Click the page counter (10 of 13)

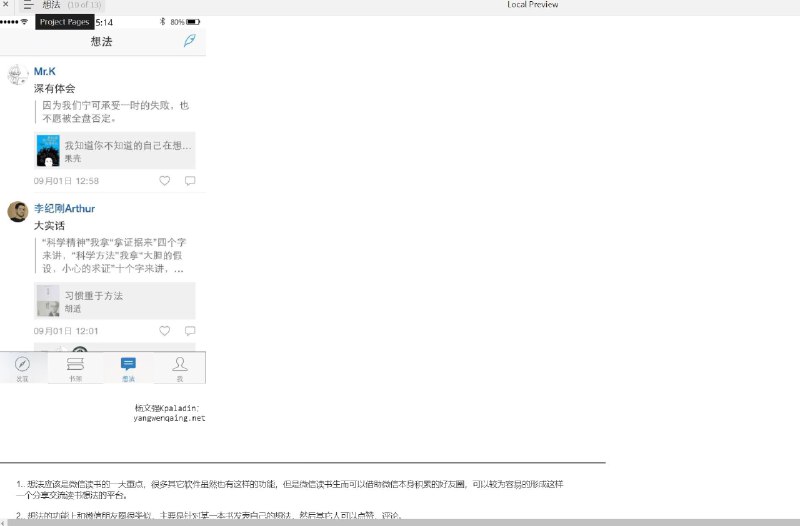coord(85,5)
